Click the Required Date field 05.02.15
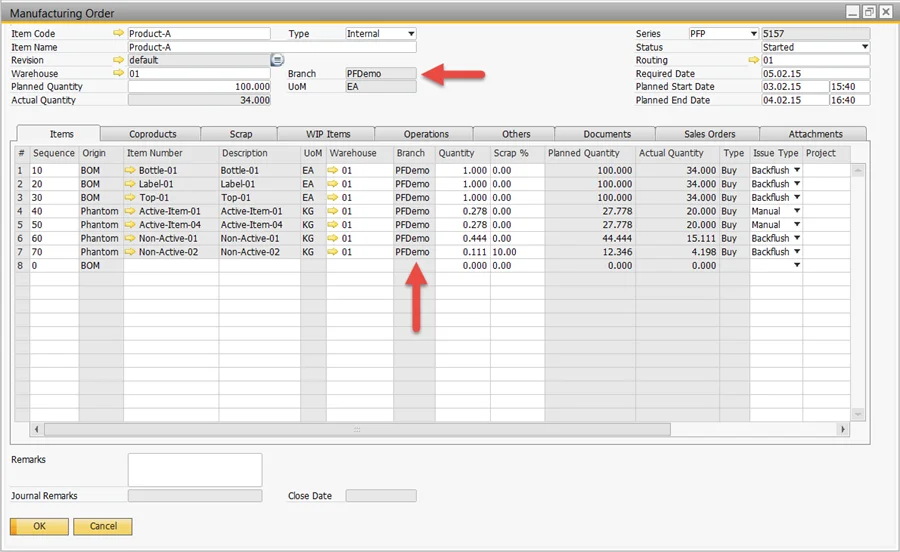This screenshot has width=900, height=552. pos(815,73)
